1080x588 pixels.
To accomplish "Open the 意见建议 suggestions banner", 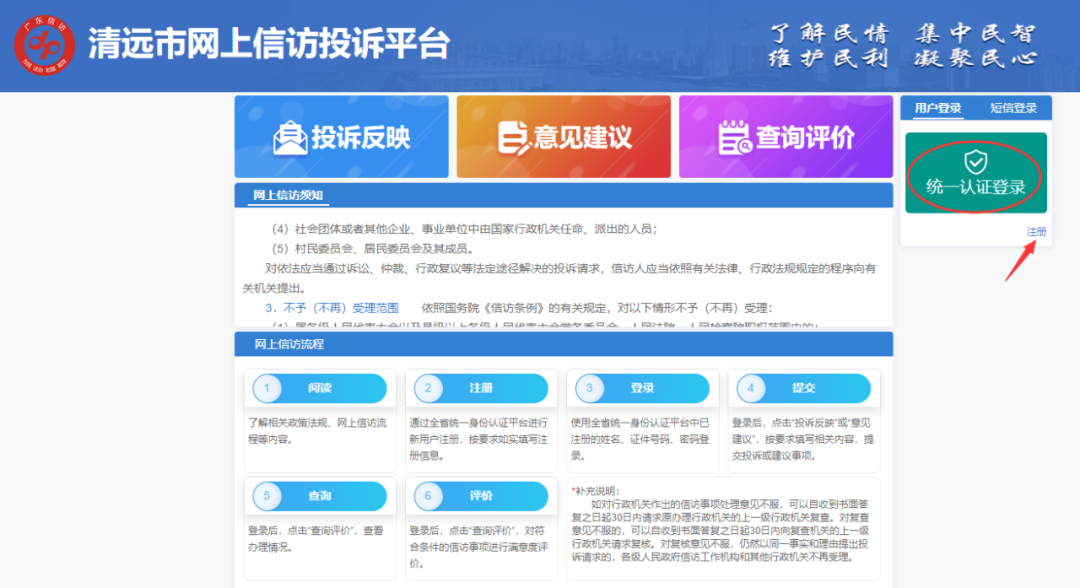I will [x=563, y=137].
